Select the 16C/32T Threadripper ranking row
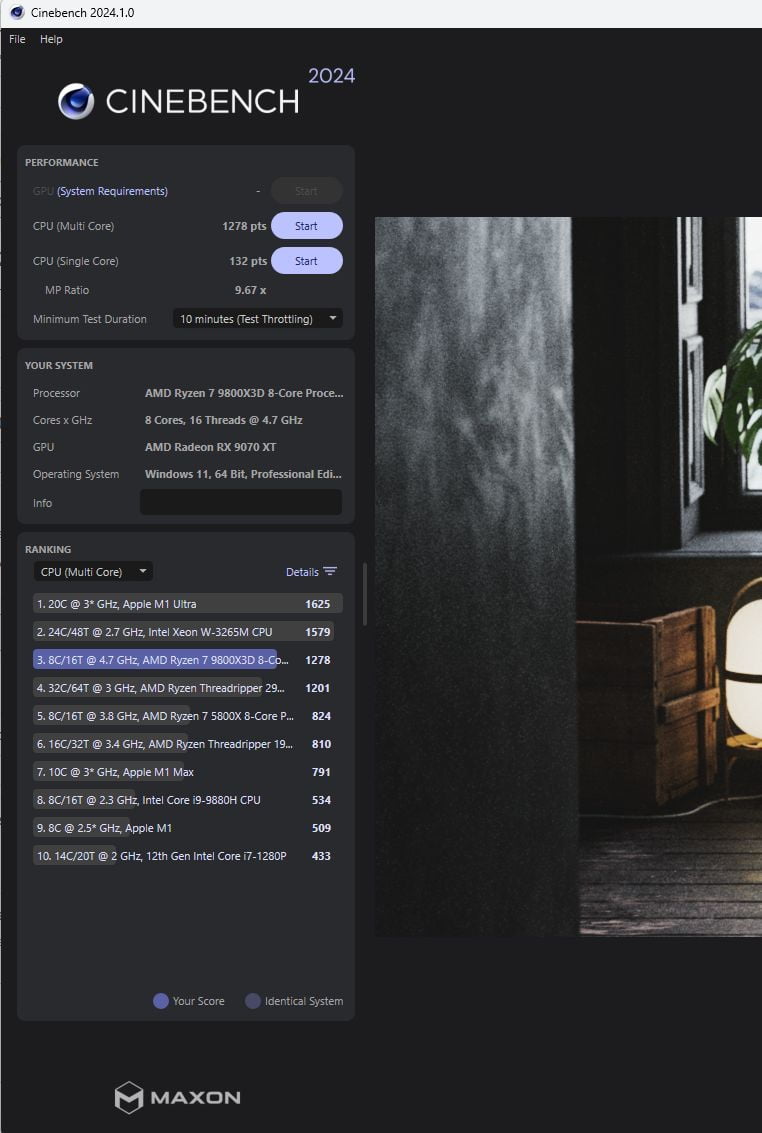The height and width of the screenshot is (1133, 762). tap(188, 744)
